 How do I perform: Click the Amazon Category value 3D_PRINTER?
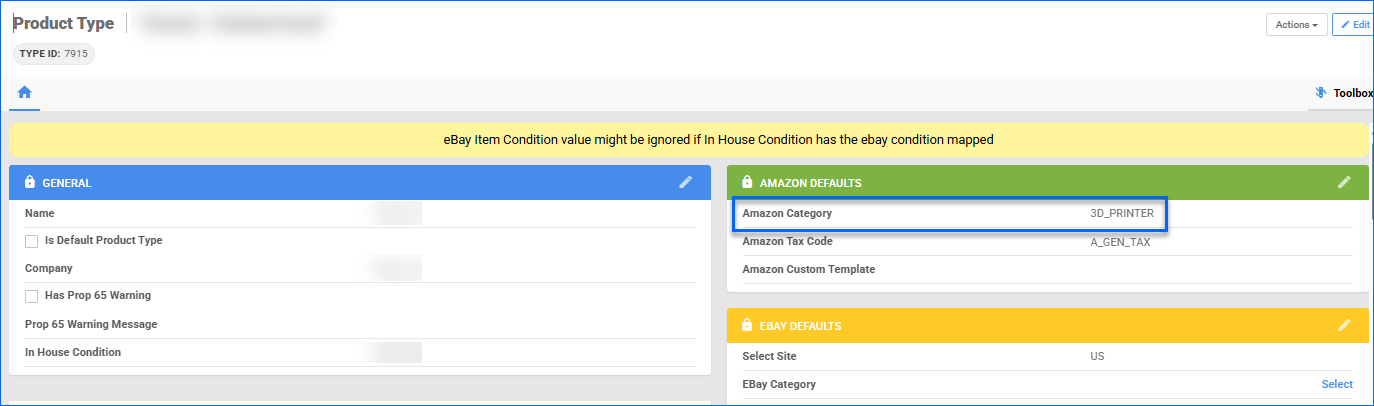1121,214
